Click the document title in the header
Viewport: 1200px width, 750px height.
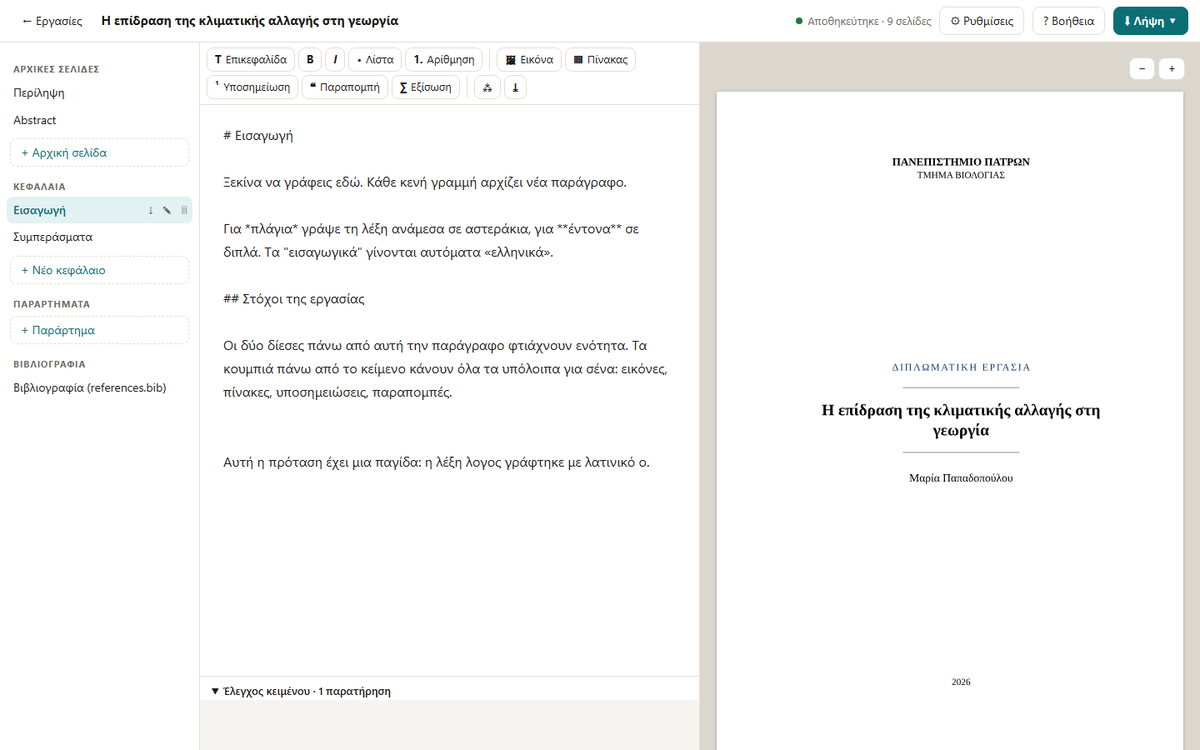(x=250, y=21)
